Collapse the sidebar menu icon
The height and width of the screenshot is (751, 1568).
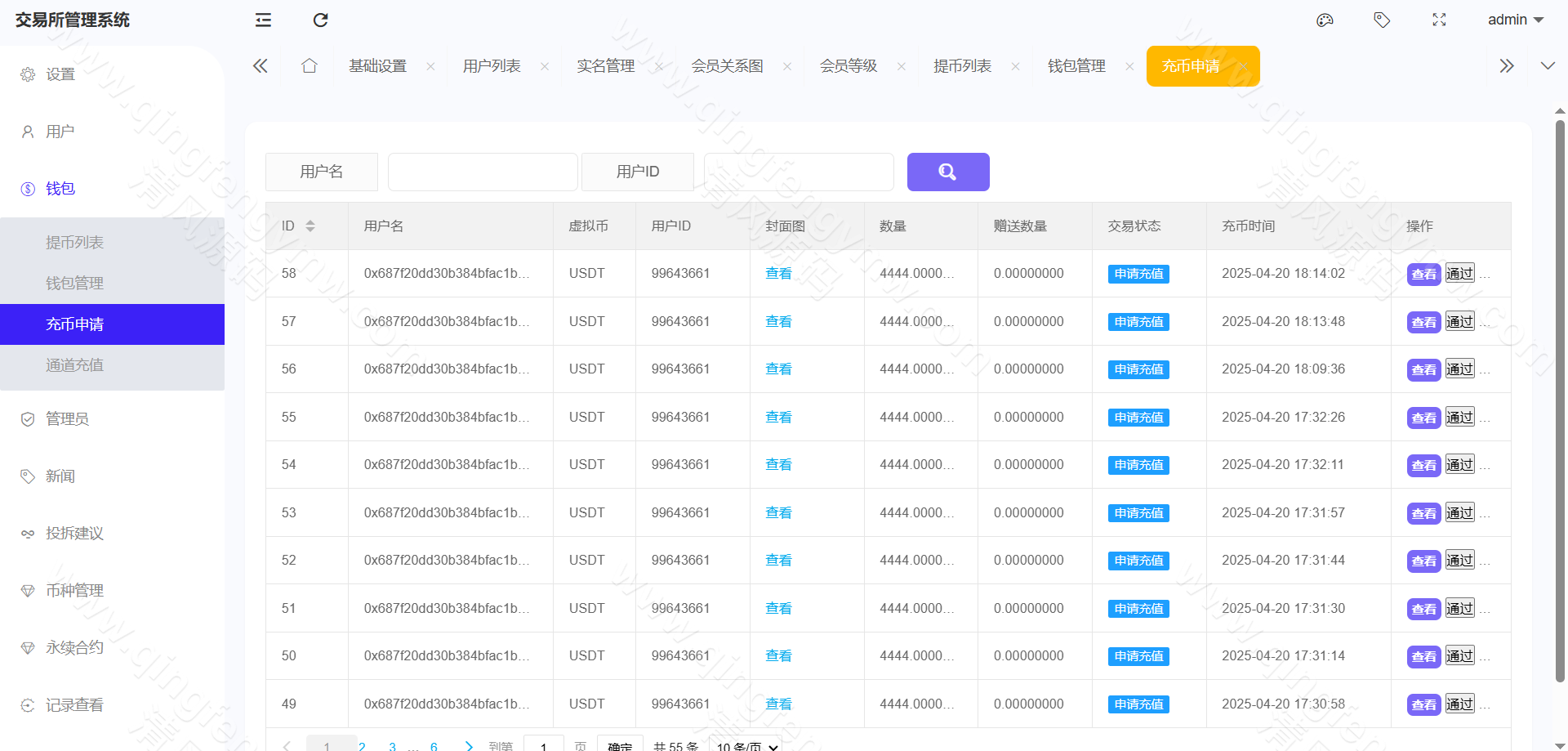[x=262, y=20]
